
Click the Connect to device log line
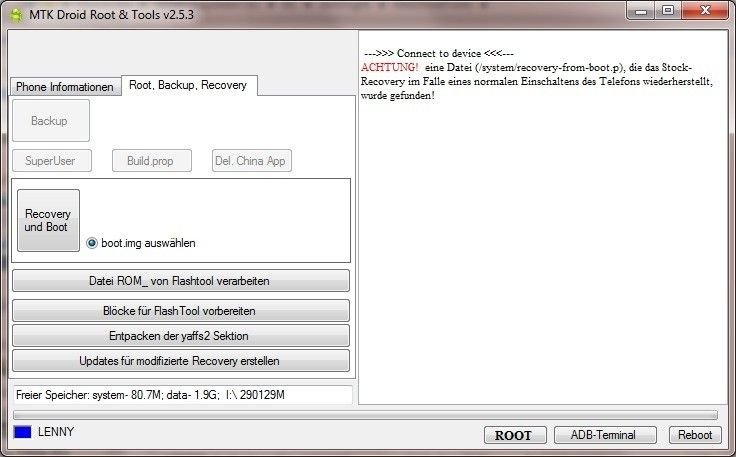pyautogui.click(x=438, y=53)
